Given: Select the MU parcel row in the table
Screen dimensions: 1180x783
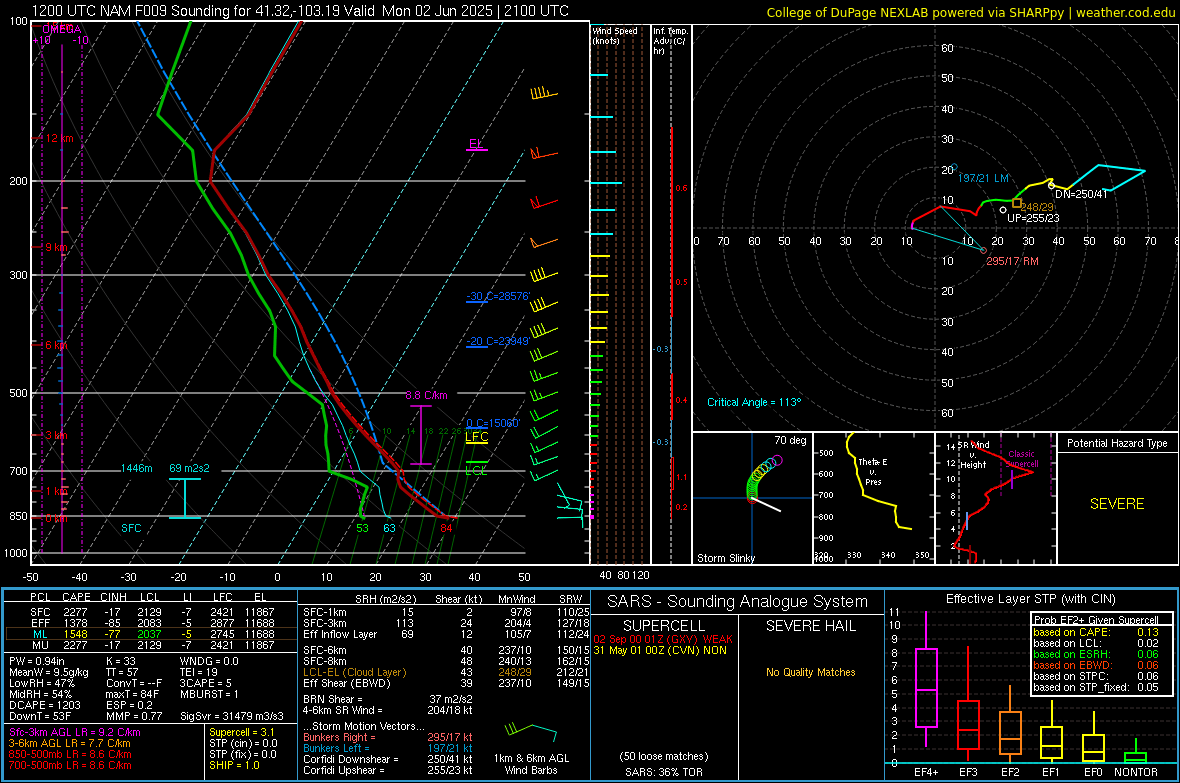Looking at the screenshot, I should (150, 645).
